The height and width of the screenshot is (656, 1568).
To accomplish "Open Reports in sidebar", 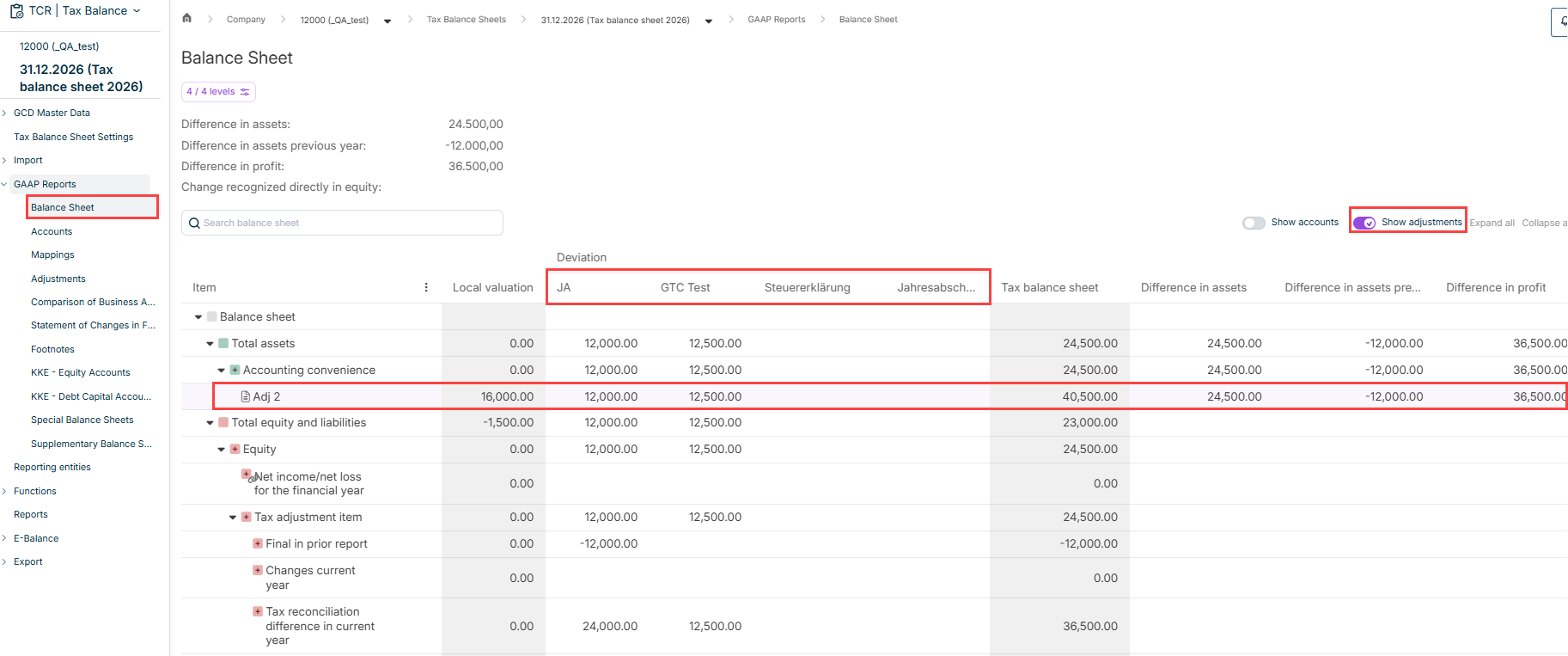I will pos(31,514).
